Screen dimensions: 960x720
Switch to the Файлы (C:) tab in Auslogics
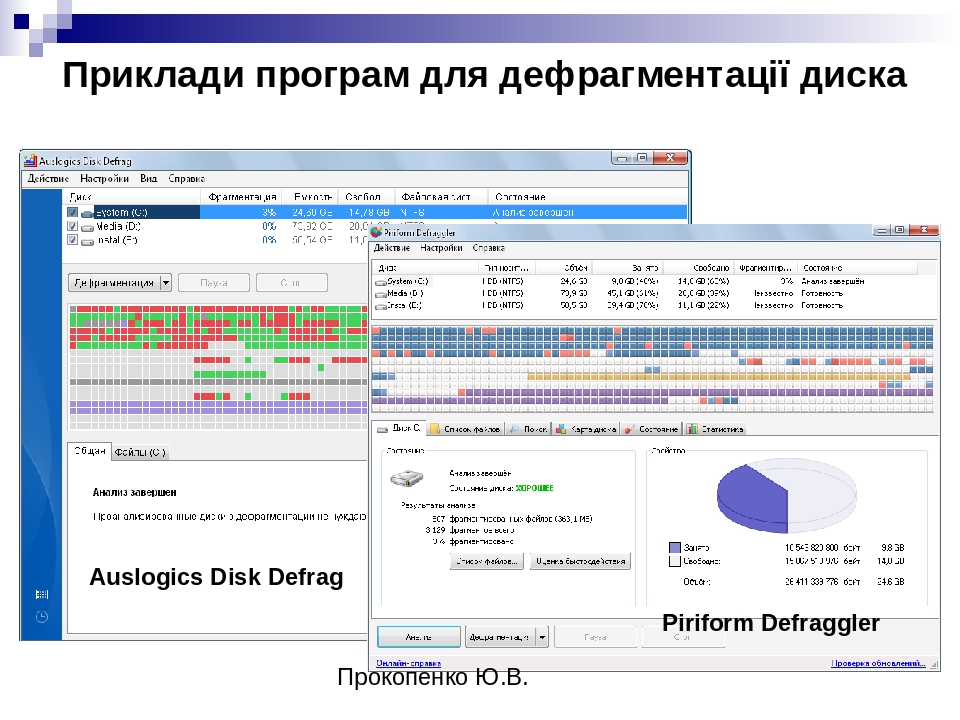tap(140, 452)
